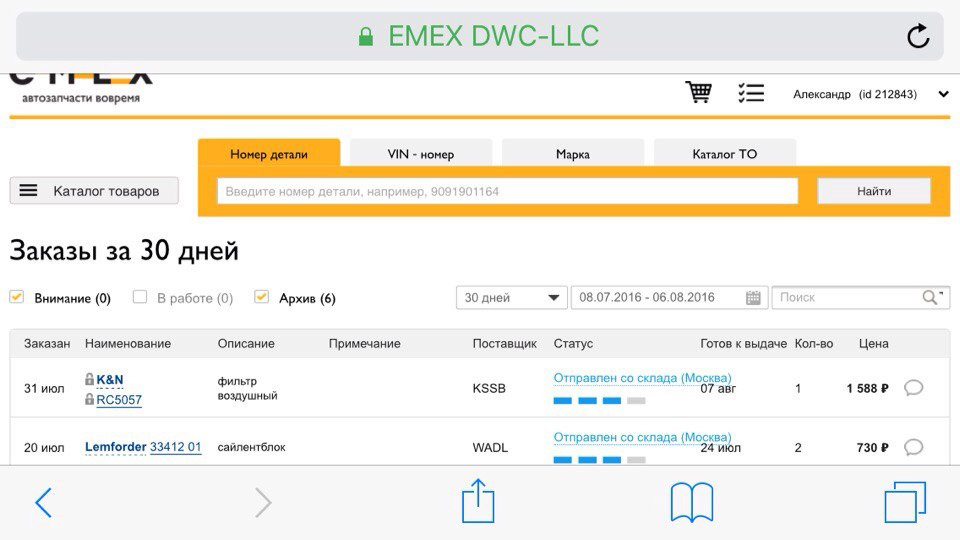Go back with the Safari back arrow

tap(43, 503)
